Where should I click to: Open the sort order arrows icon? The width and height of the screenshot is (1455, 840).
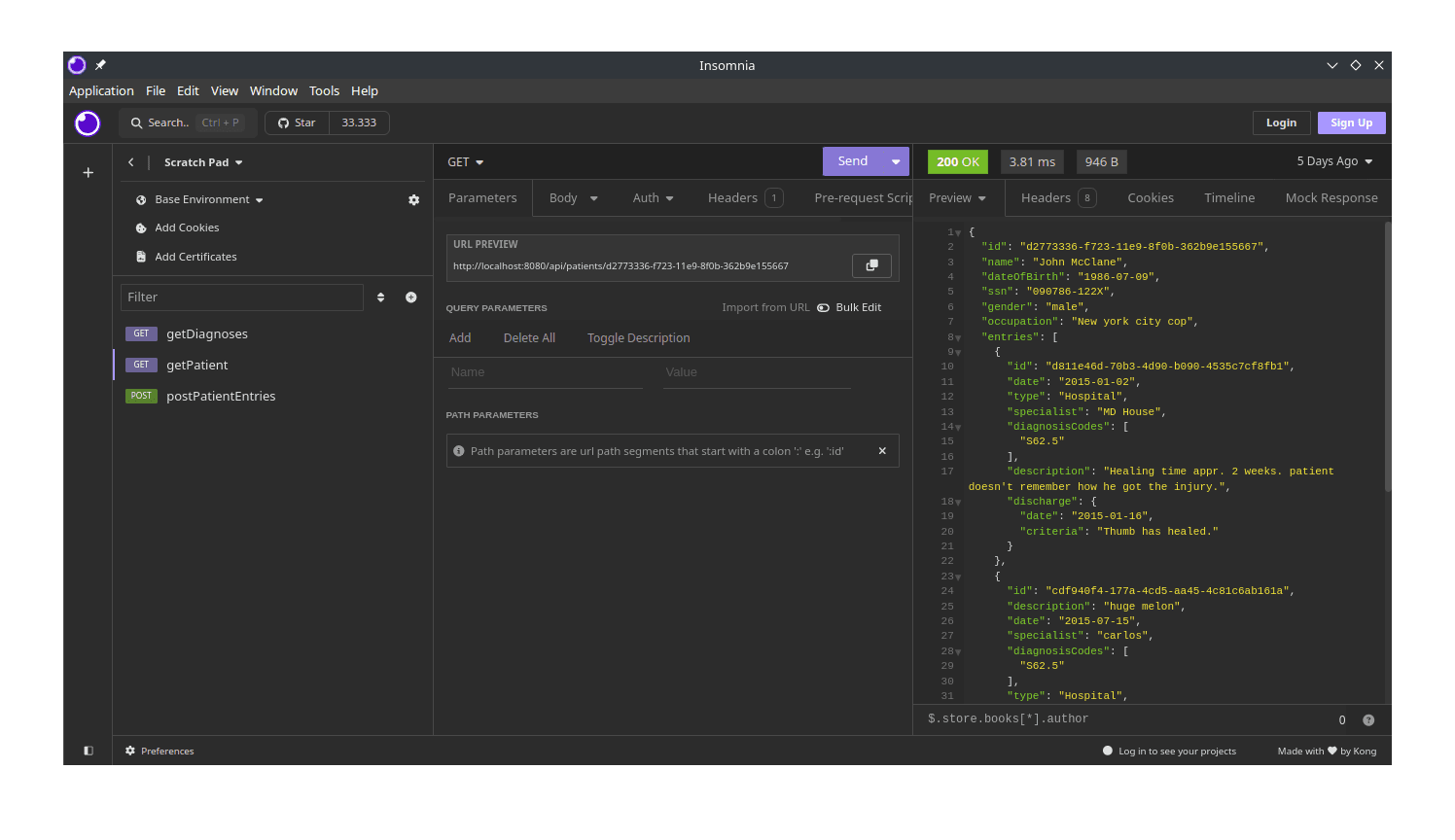[x=381, y=297]
